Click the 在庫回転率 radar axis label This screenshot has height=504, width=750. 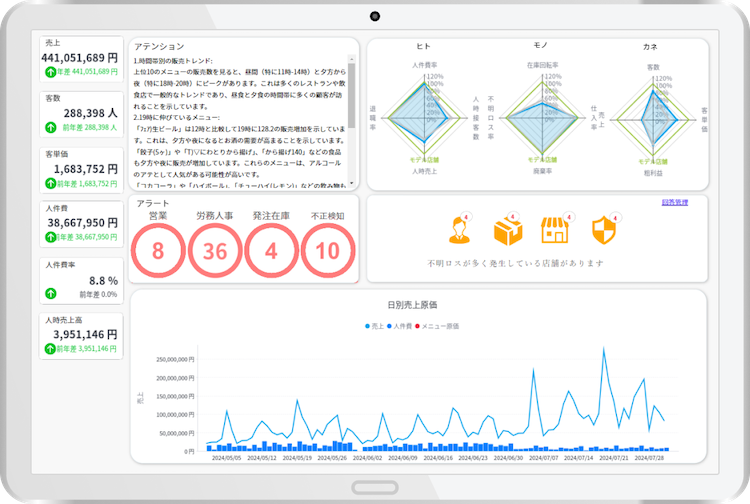(542, 65)
